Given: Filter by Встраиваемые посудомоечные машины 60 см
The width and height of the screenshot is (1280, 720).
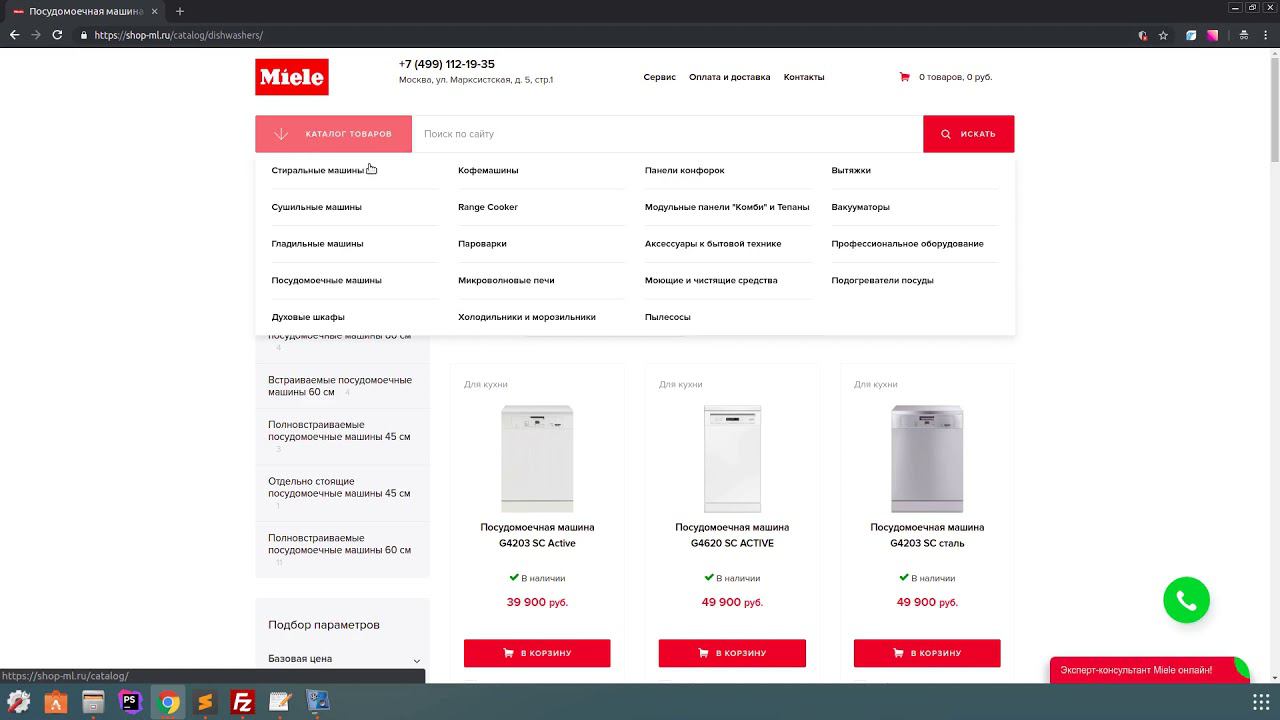Looking at the screenshot, I should click(340, 386).
